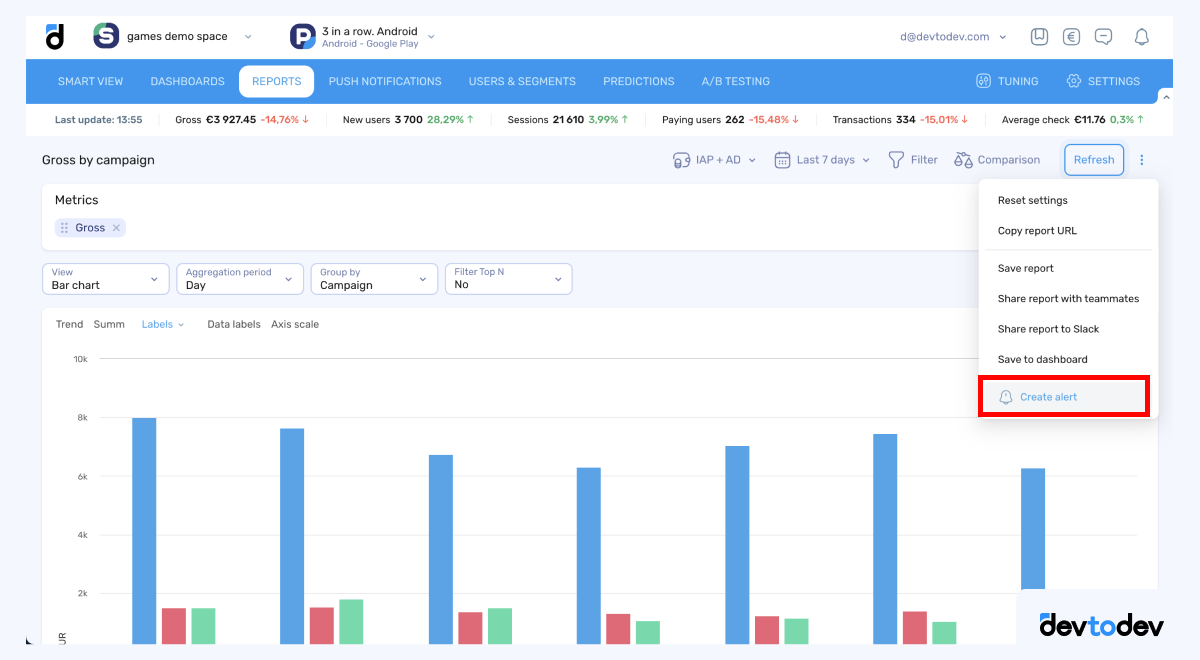Screen dimensions: 1200x660
Task: Toggle the Trend chart option
Action: 69,324
